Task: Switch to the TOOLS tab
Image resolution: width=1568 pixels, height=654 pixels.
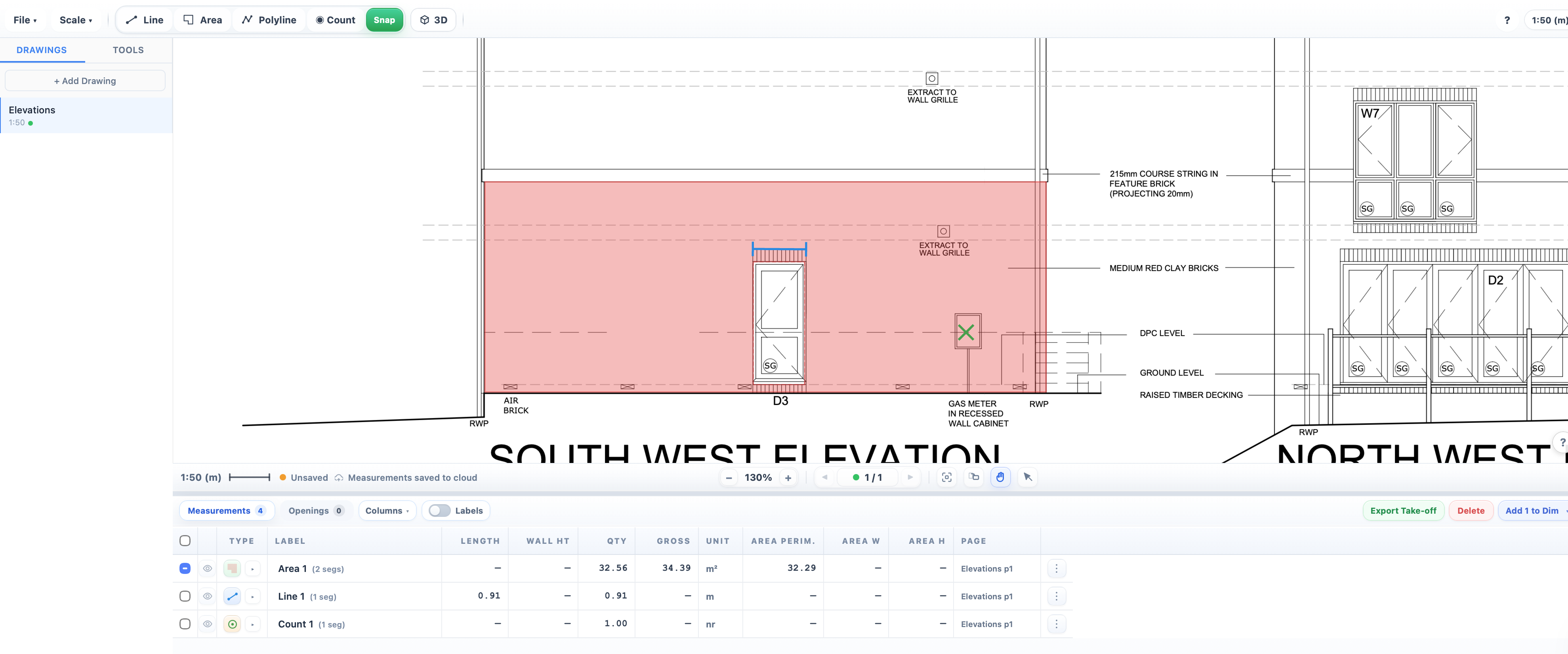Action: tap(127, 50)
